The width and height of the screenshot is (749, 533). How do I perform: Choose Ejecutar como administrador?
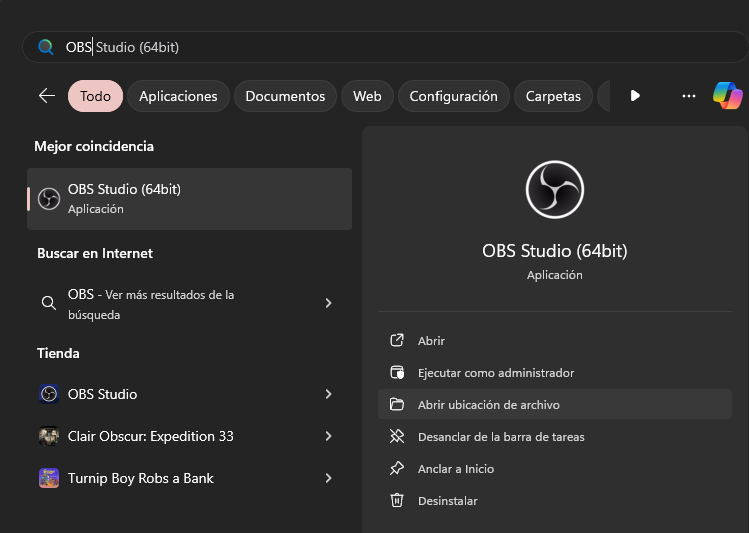click(555, 373)
